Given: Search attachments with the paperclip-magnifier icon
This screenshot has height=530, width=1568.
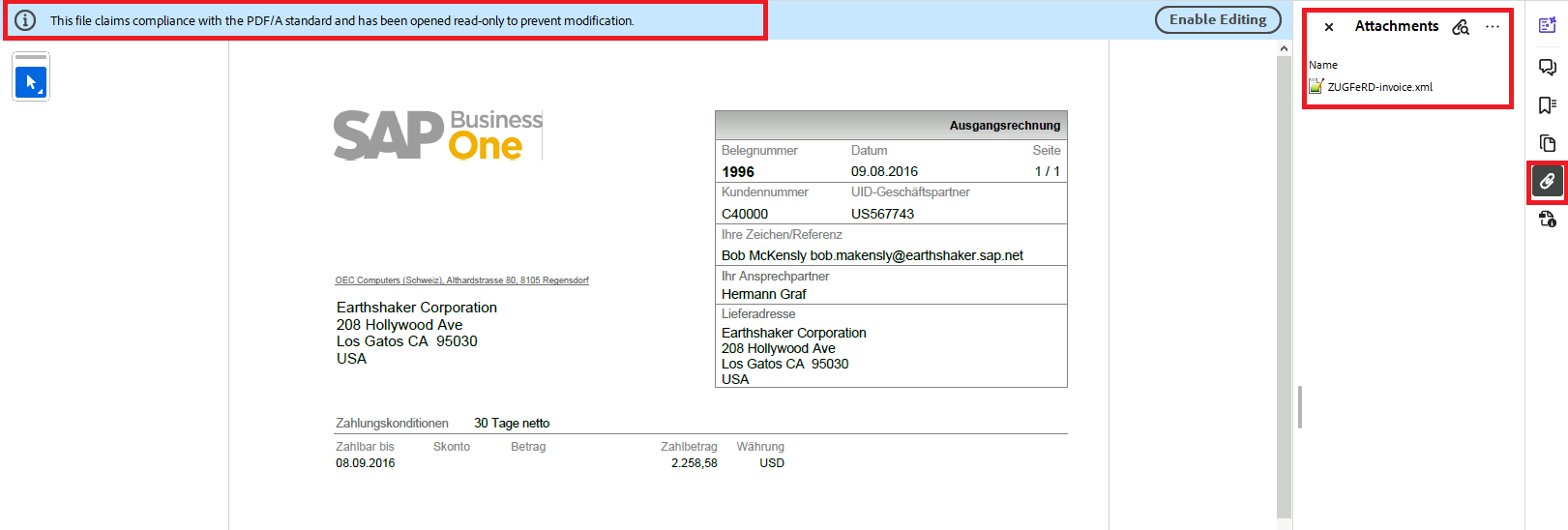Looking at the screenshot, I should point(1461,27).
